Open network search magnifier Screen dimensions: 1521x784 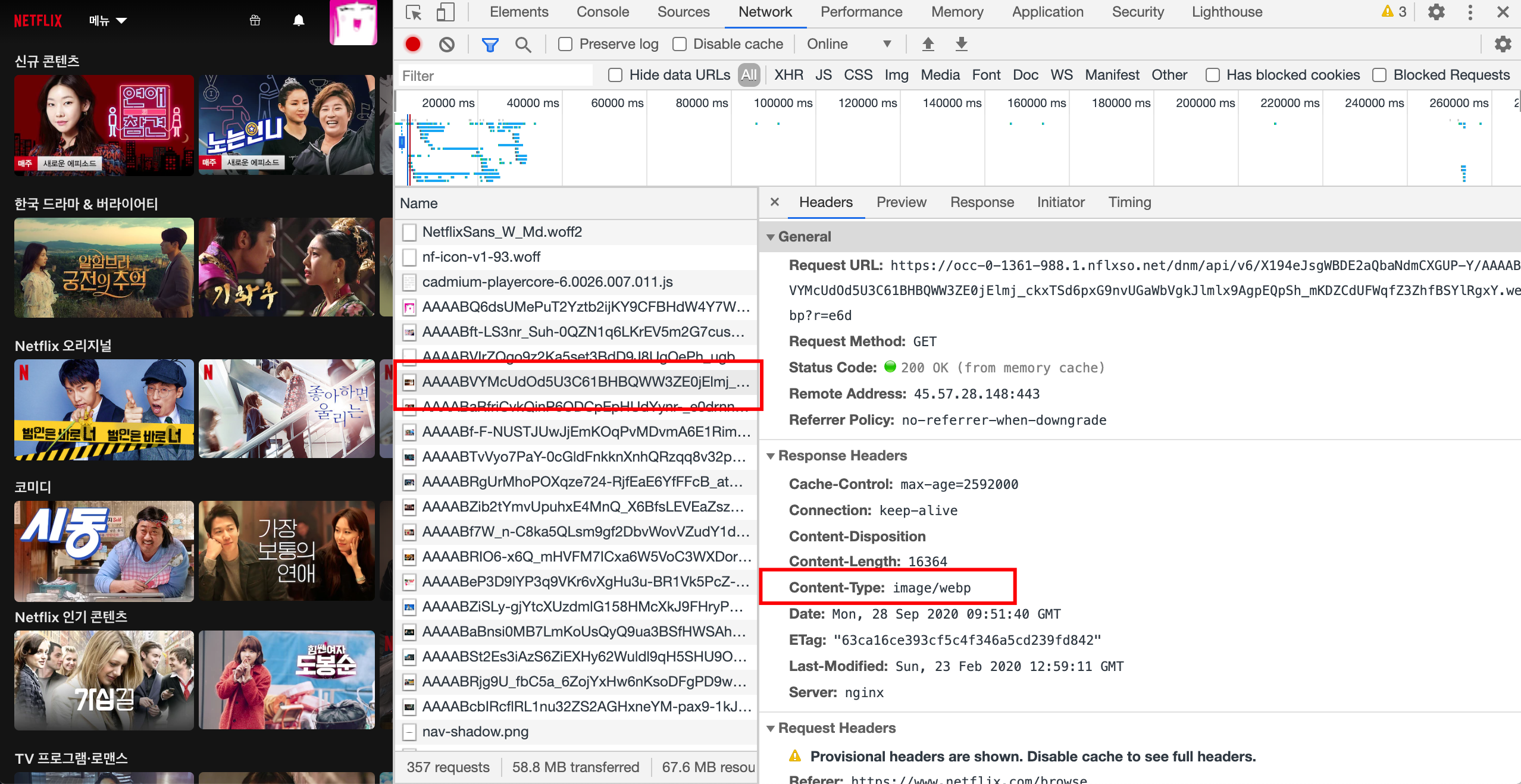click(523, 44)
